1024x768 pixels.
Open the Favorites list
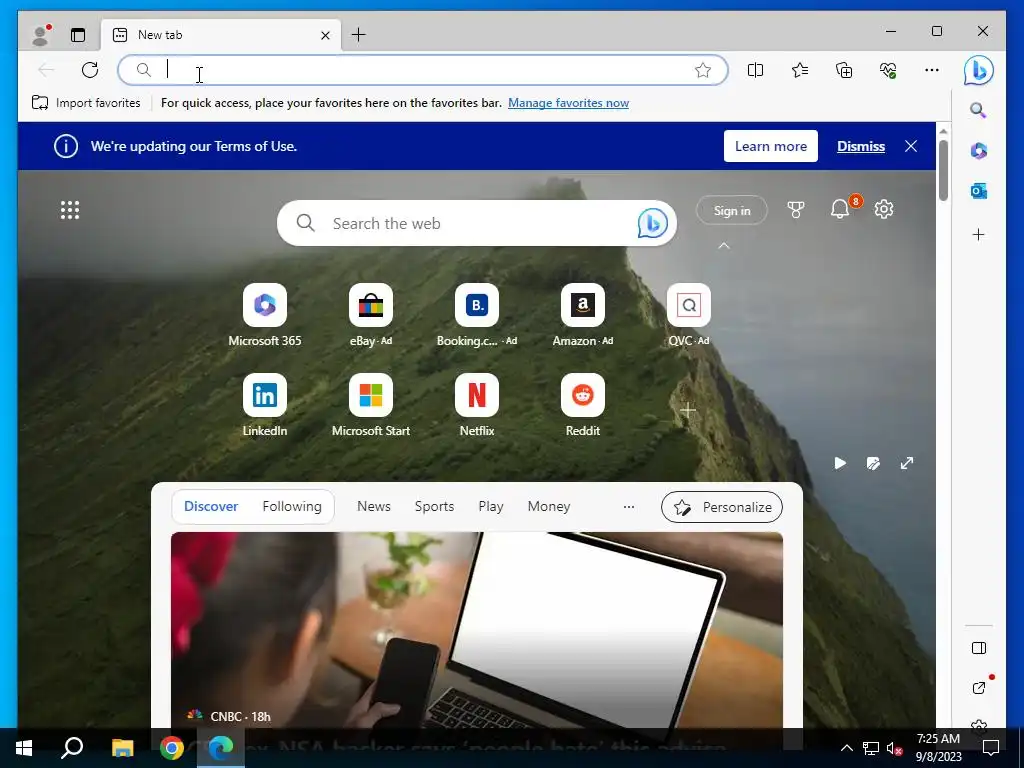[800, 70]
